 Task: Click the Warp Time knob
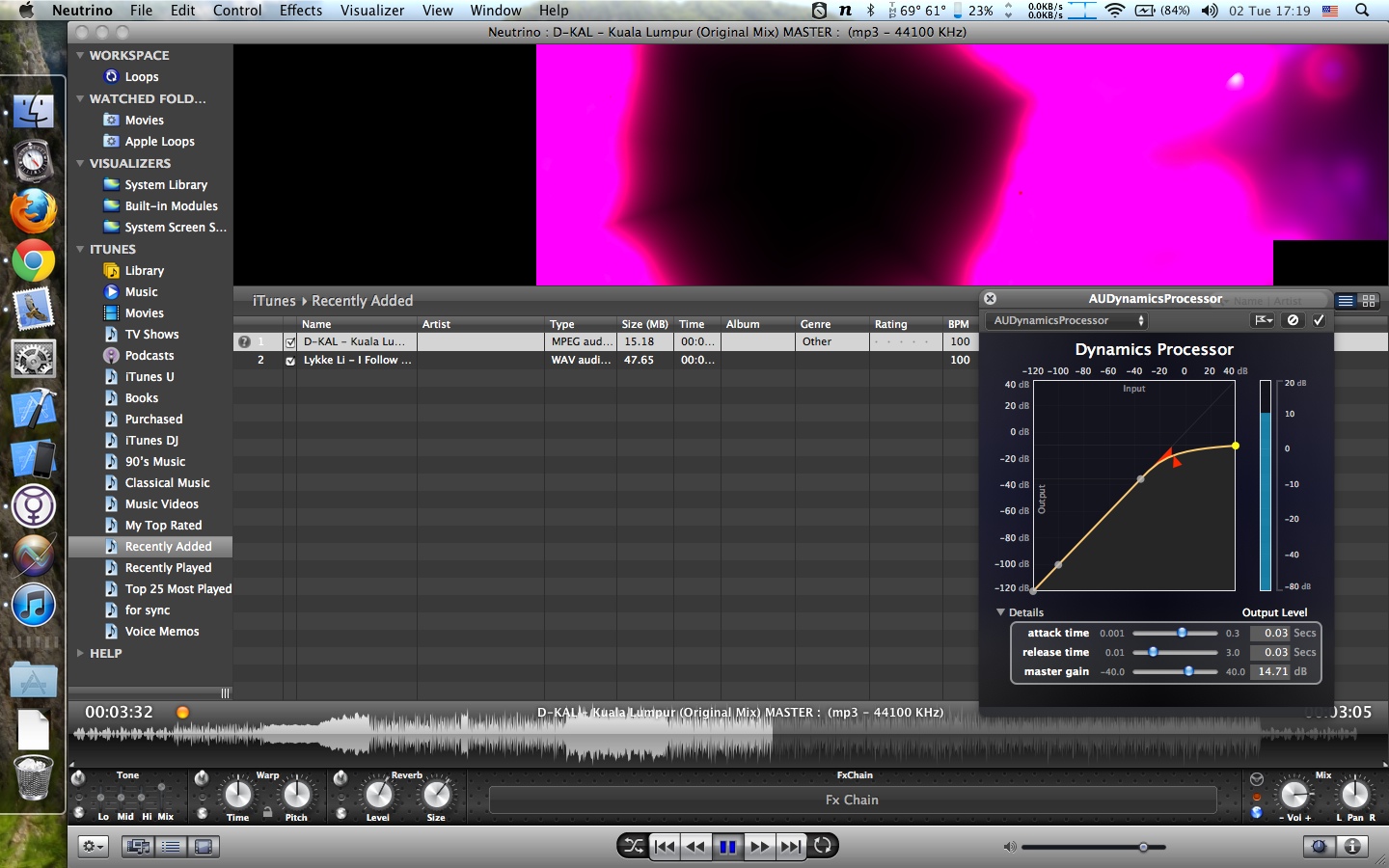tap(237, 795)
